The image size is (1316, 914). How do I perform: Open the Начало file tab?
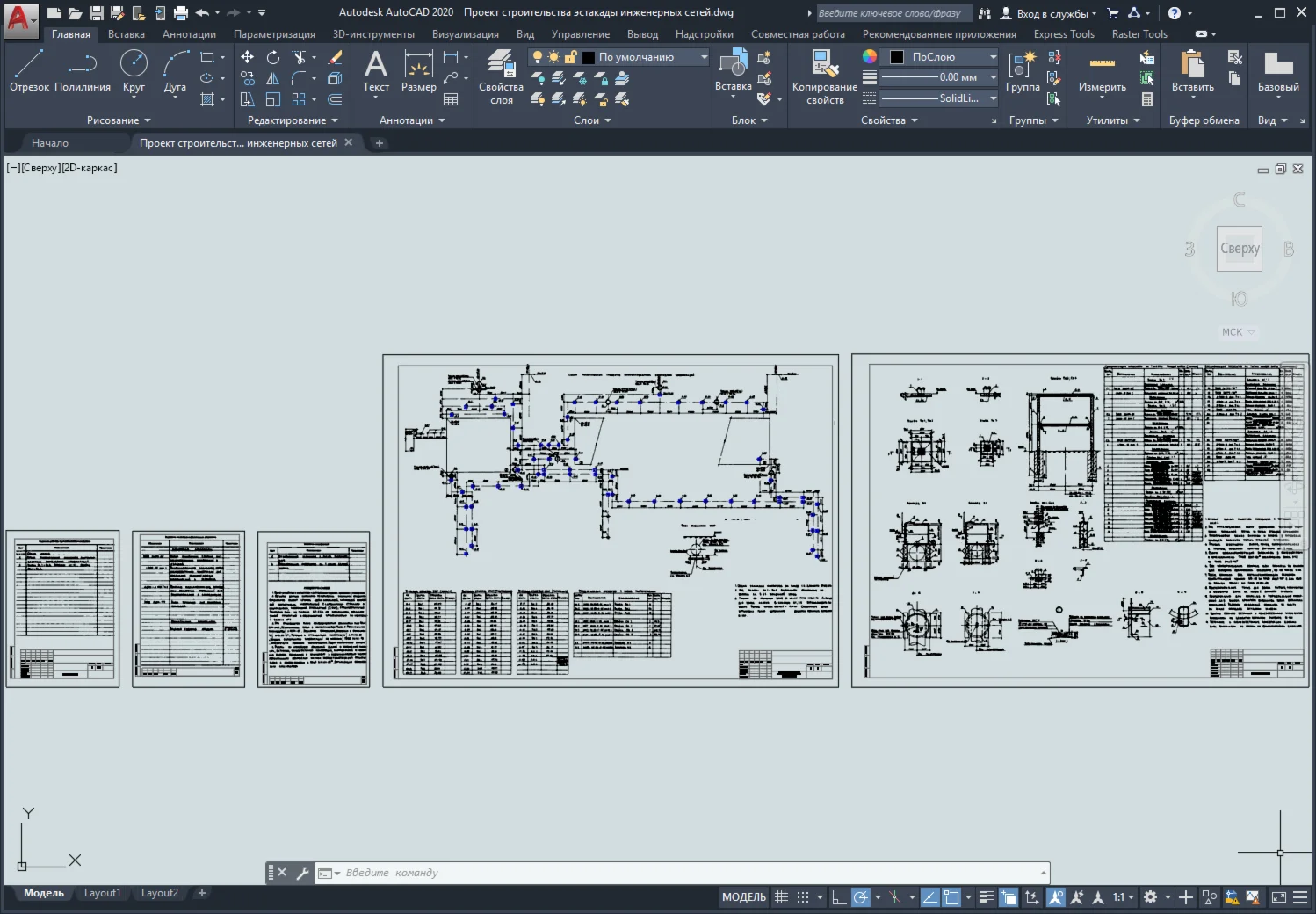(50, 143)
